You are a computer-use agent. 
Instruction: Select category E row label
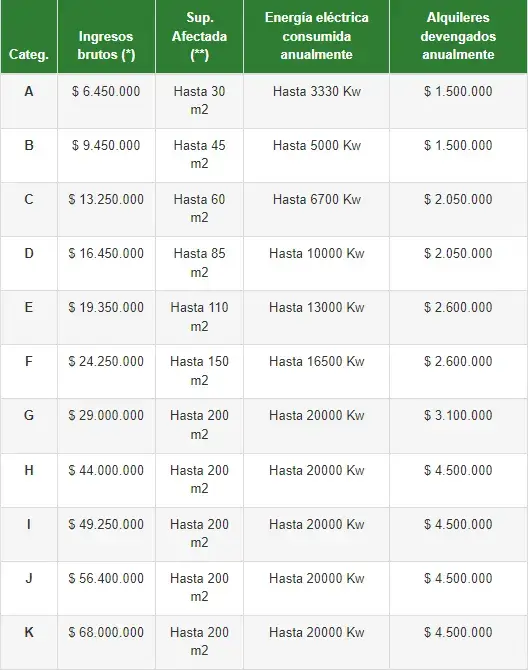(x=29, y=307)
